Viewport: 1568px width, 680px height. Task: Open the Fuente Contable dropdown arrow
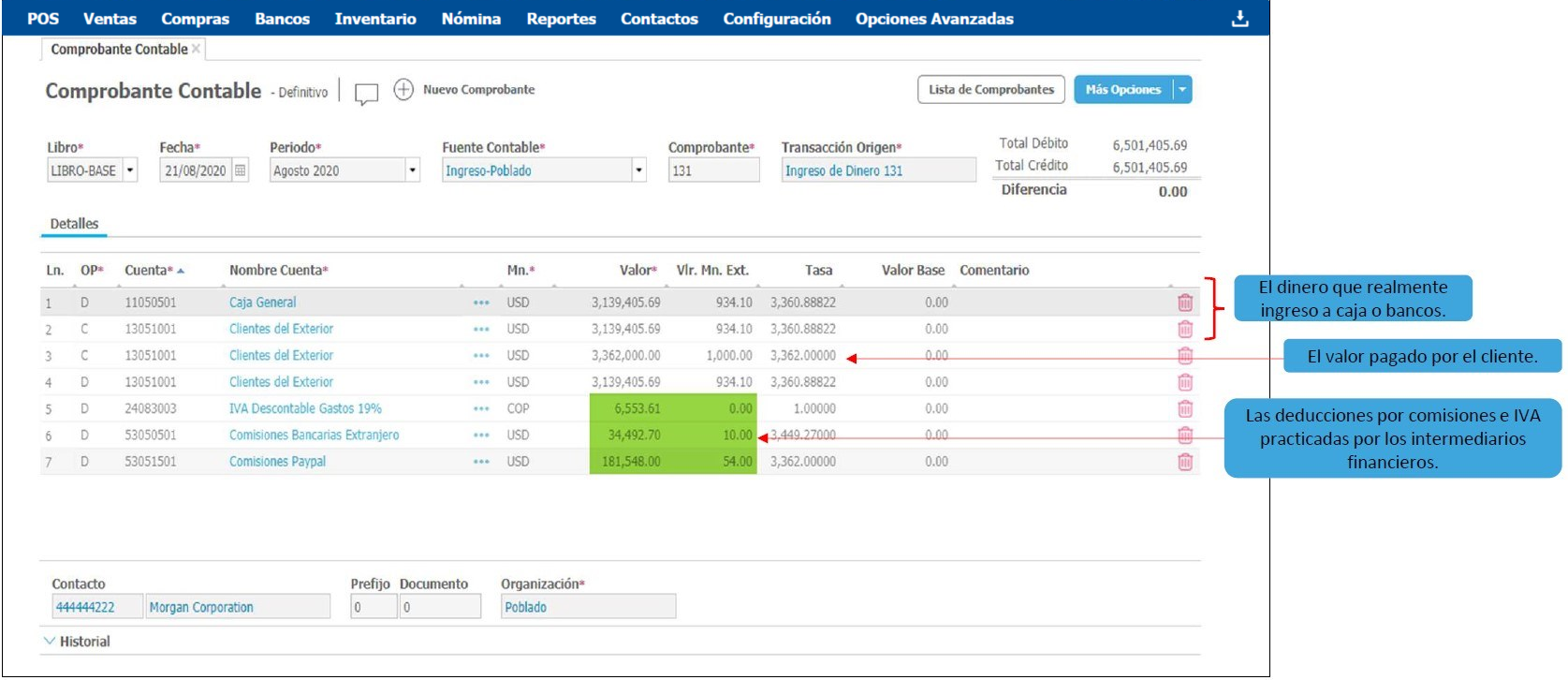638,170
